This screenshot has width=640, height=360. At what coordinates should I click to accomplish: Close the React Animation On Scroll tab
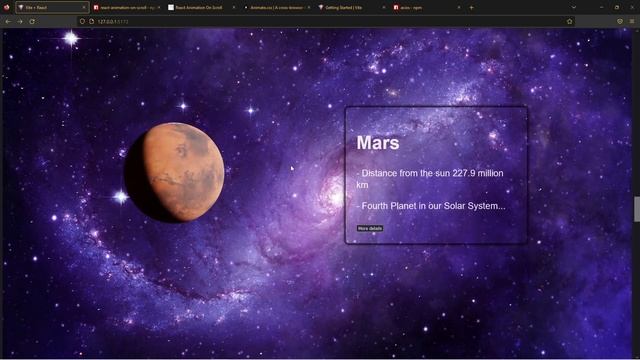pos(234,7)
